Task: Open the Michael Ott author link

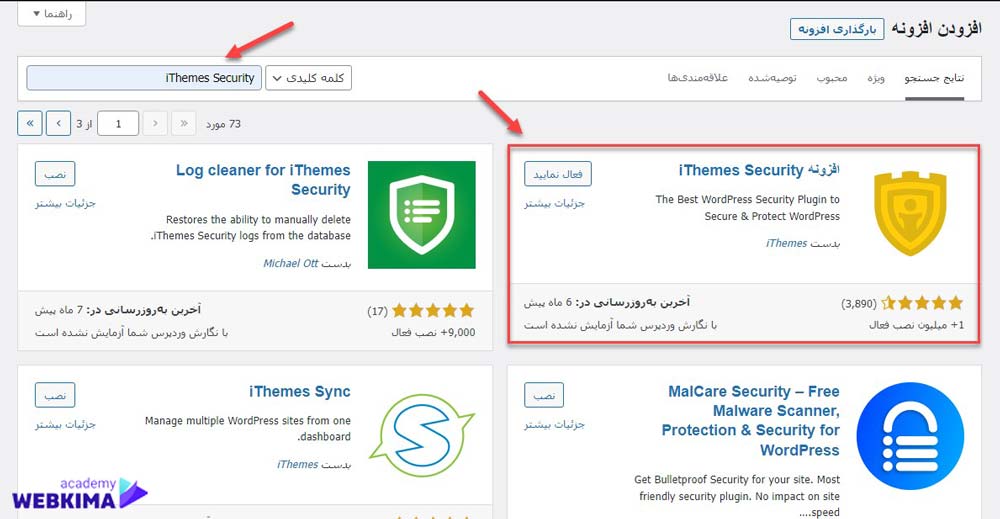Action: pos(290,263)
